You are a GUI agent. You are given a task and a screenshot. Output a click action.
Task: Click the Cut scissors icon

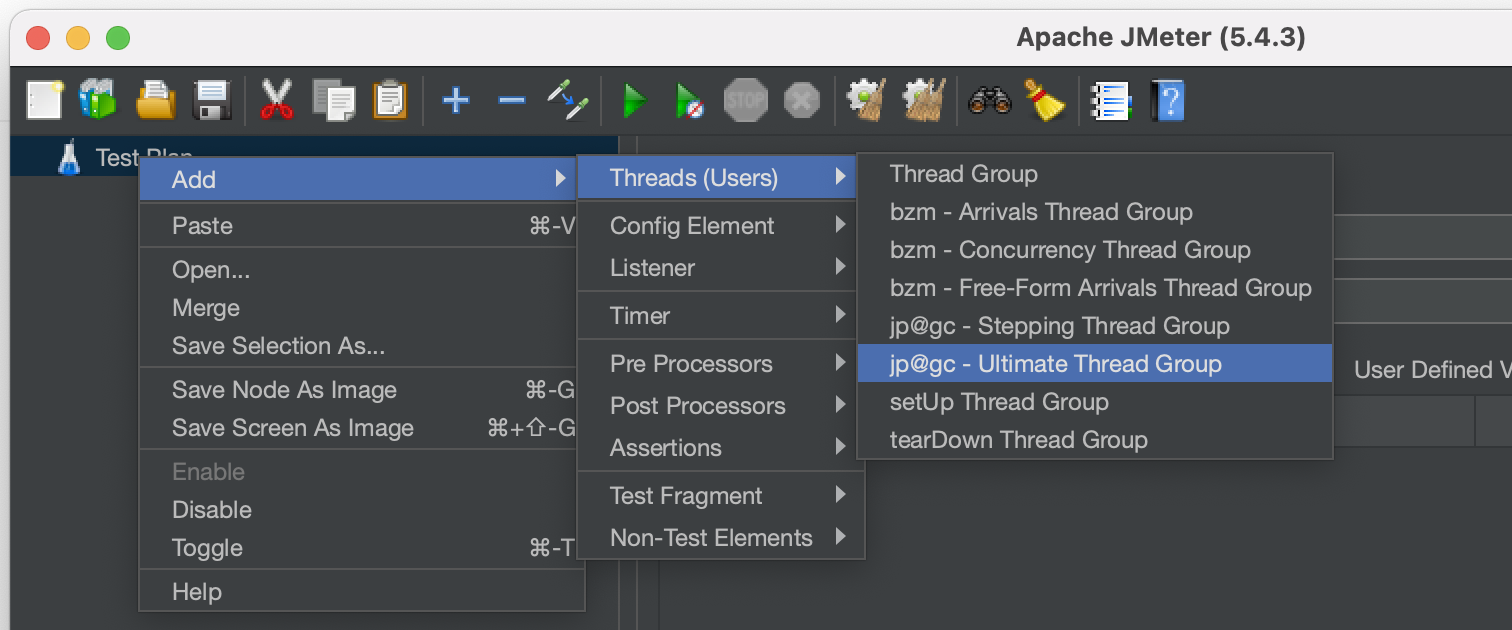(277, 100)
